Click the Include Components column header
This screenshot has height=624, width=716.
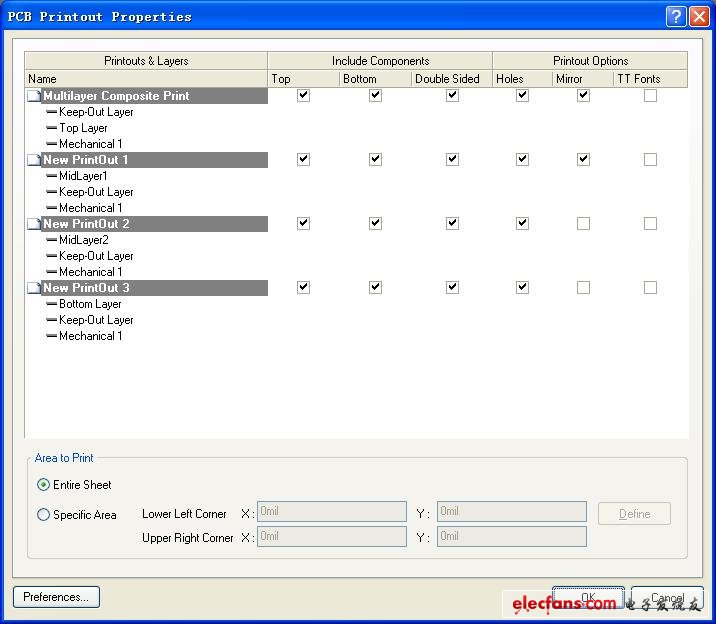380,61
